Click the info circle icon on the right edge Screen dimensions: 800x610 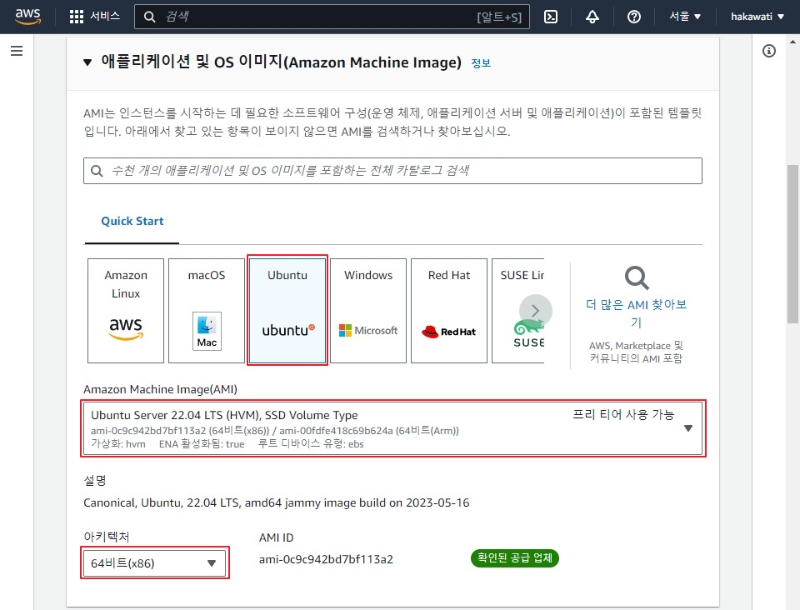click(x=767, y=50)
